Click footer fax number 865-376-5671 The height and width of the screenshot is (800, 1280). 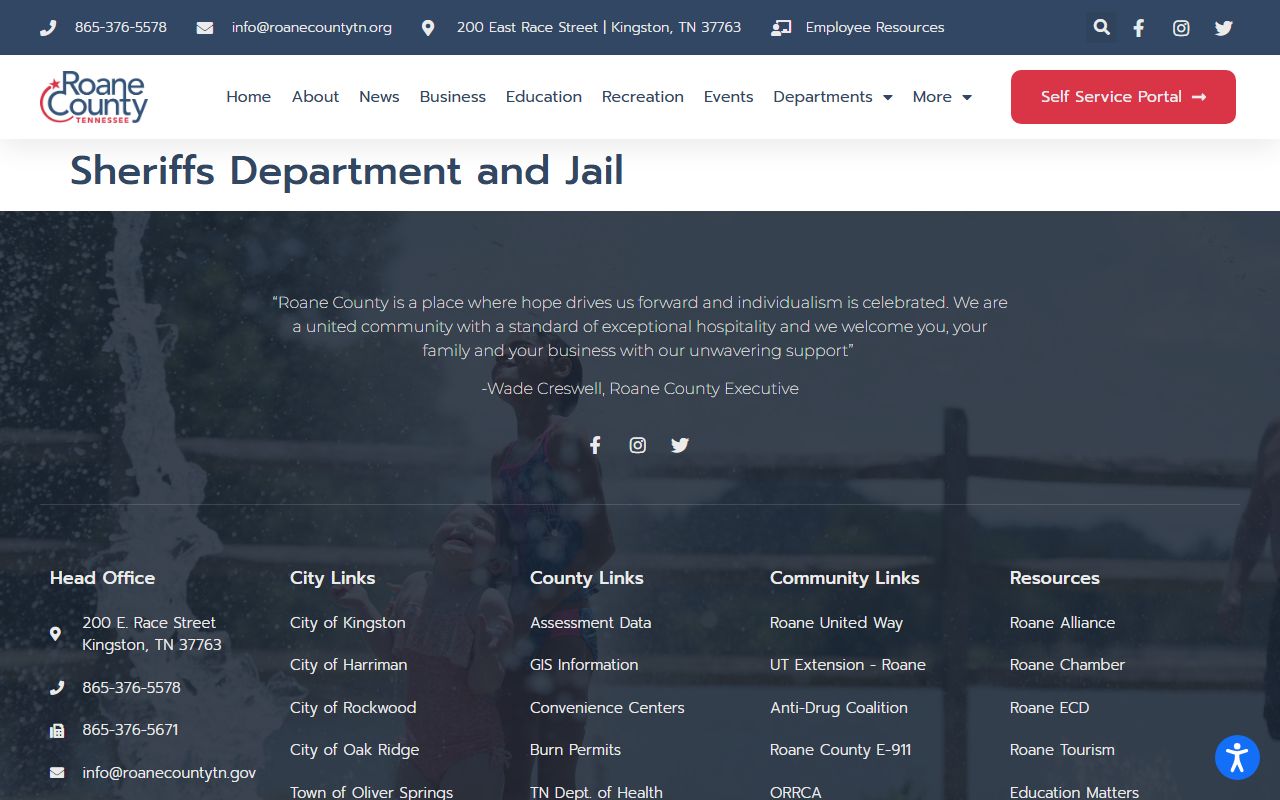click(130, 730)
